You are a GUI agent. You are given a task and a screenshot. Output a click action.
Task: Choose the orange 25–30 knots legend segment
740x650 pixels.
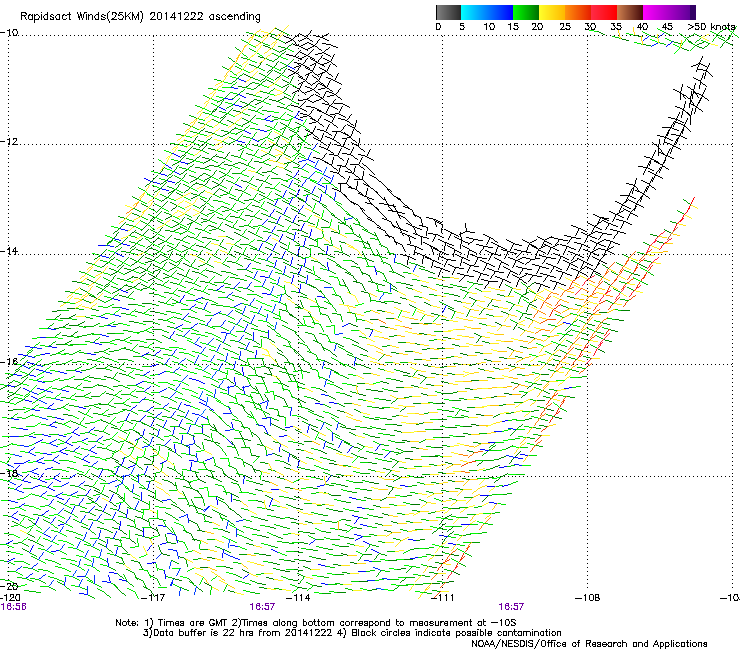coord(578,12)
